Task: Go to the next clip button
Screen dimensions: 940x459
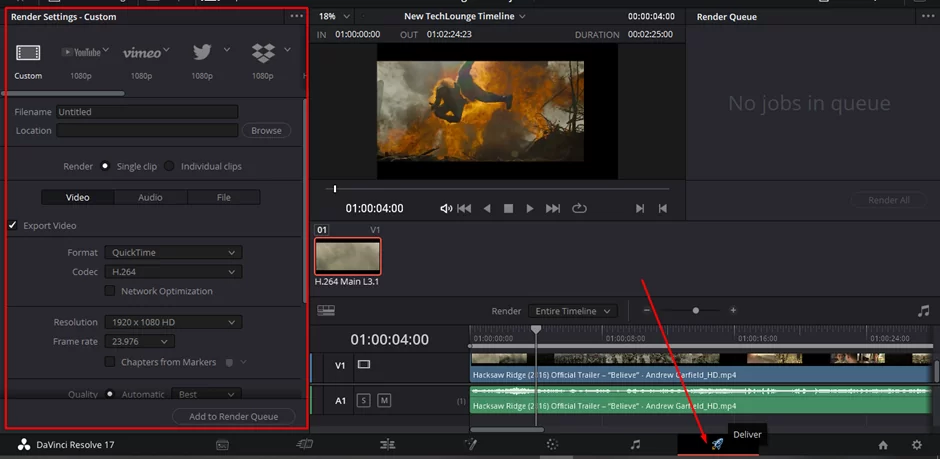Action: coord(640,209)
